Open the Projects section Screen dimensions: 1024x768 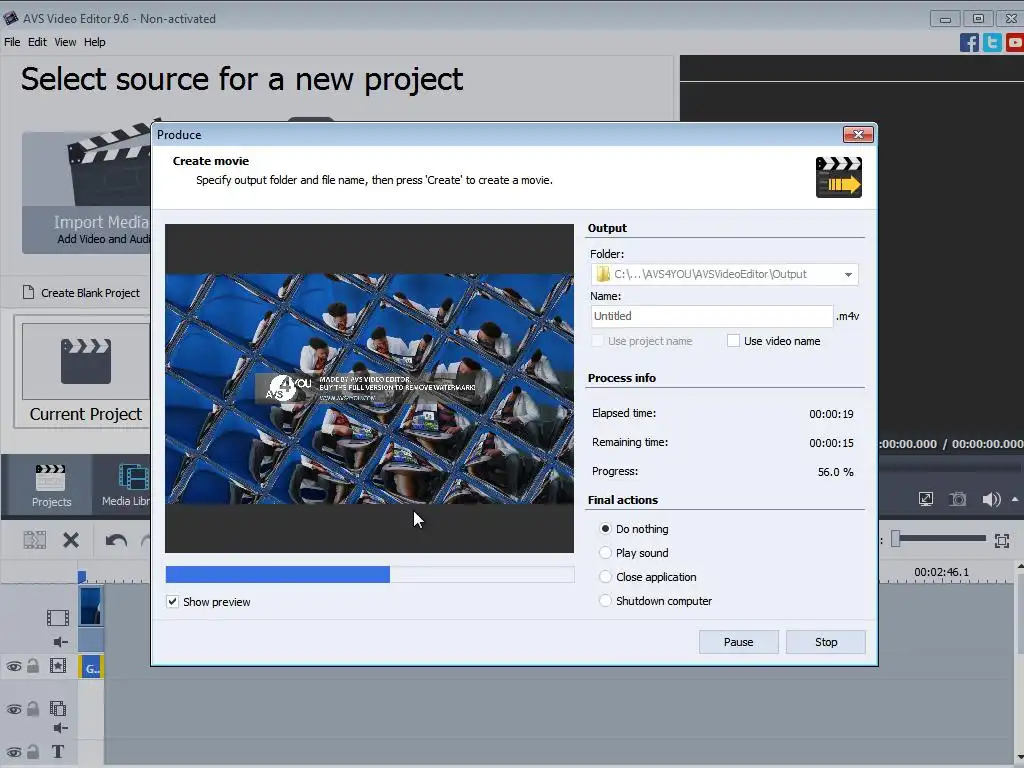click(51, 485)
